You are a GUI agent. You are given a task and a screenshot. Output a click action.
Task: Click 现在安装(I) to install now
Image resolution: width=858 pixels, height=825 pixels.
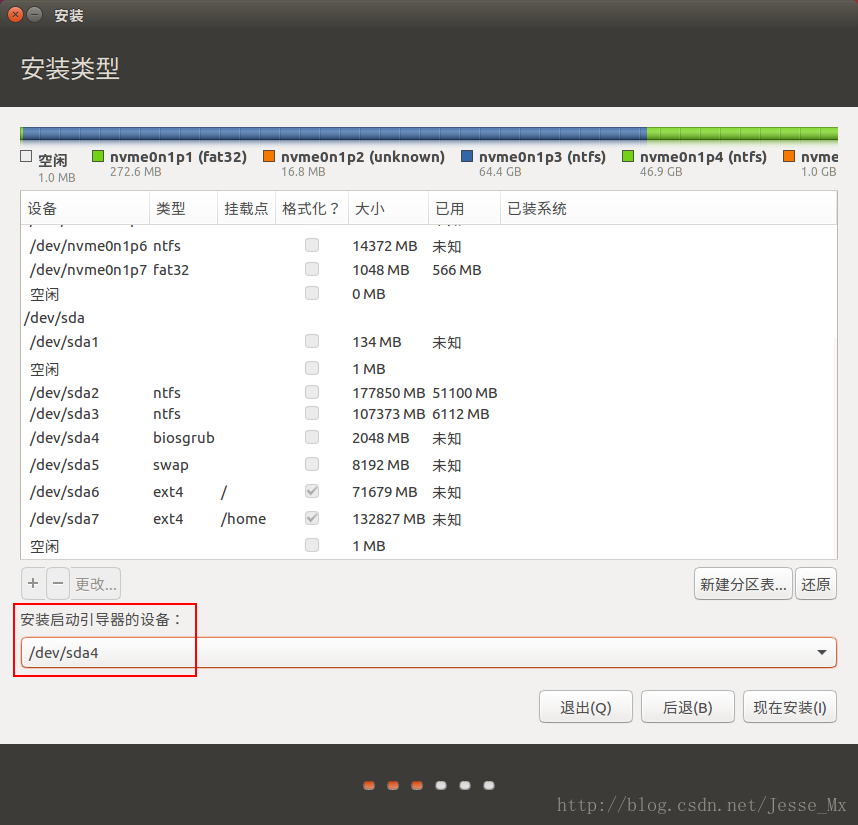click(x=790, y=707)
